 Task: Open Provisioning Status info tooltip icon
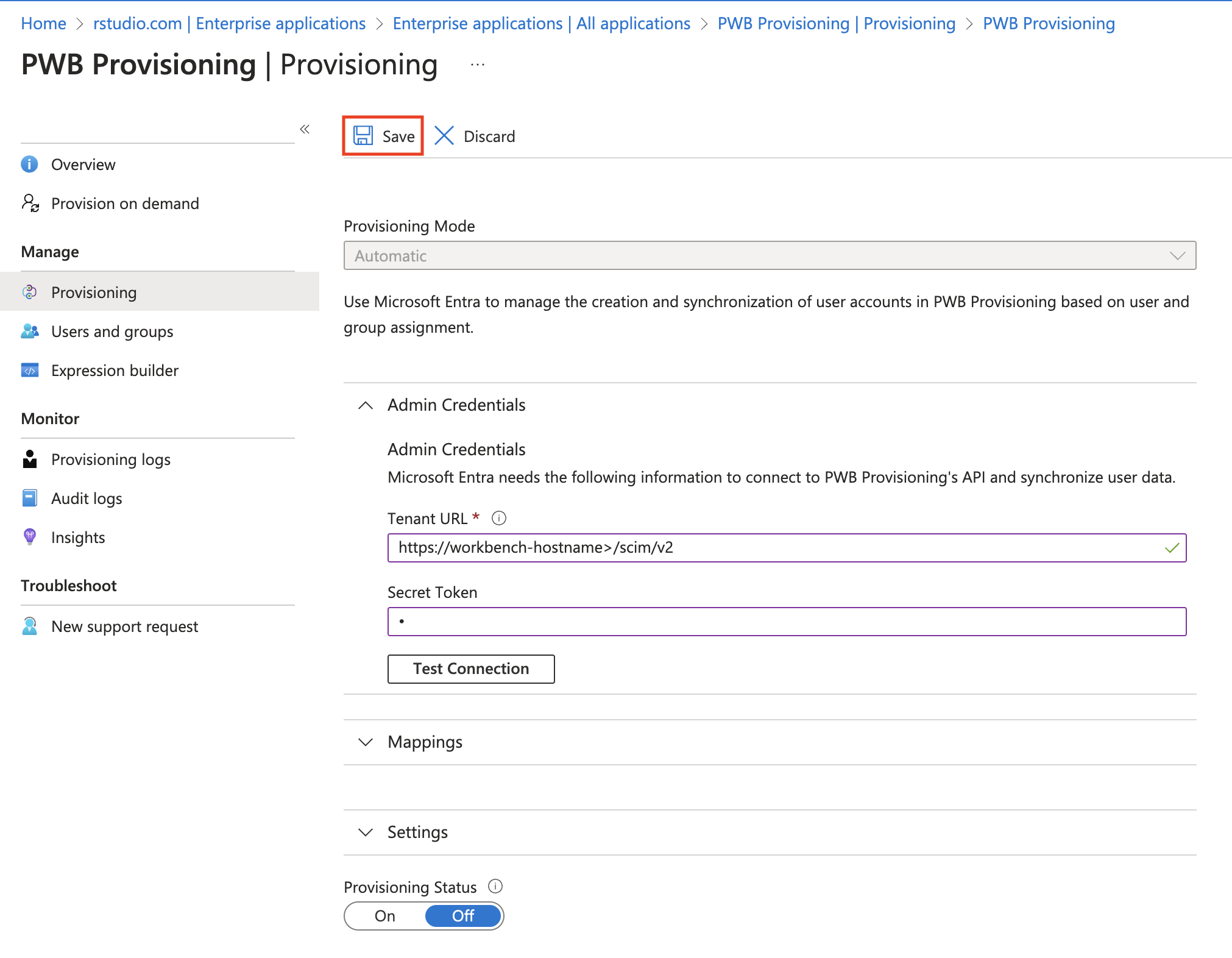495,886
